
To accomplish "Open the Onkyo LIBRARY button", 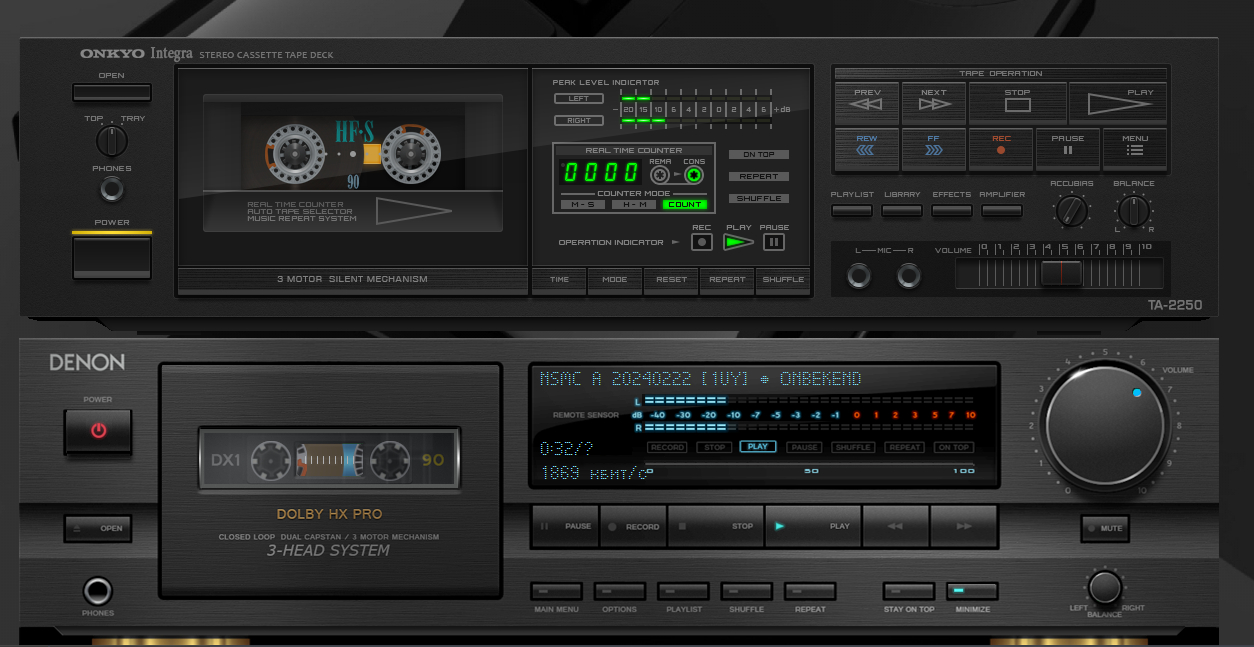I will (902, 211).
